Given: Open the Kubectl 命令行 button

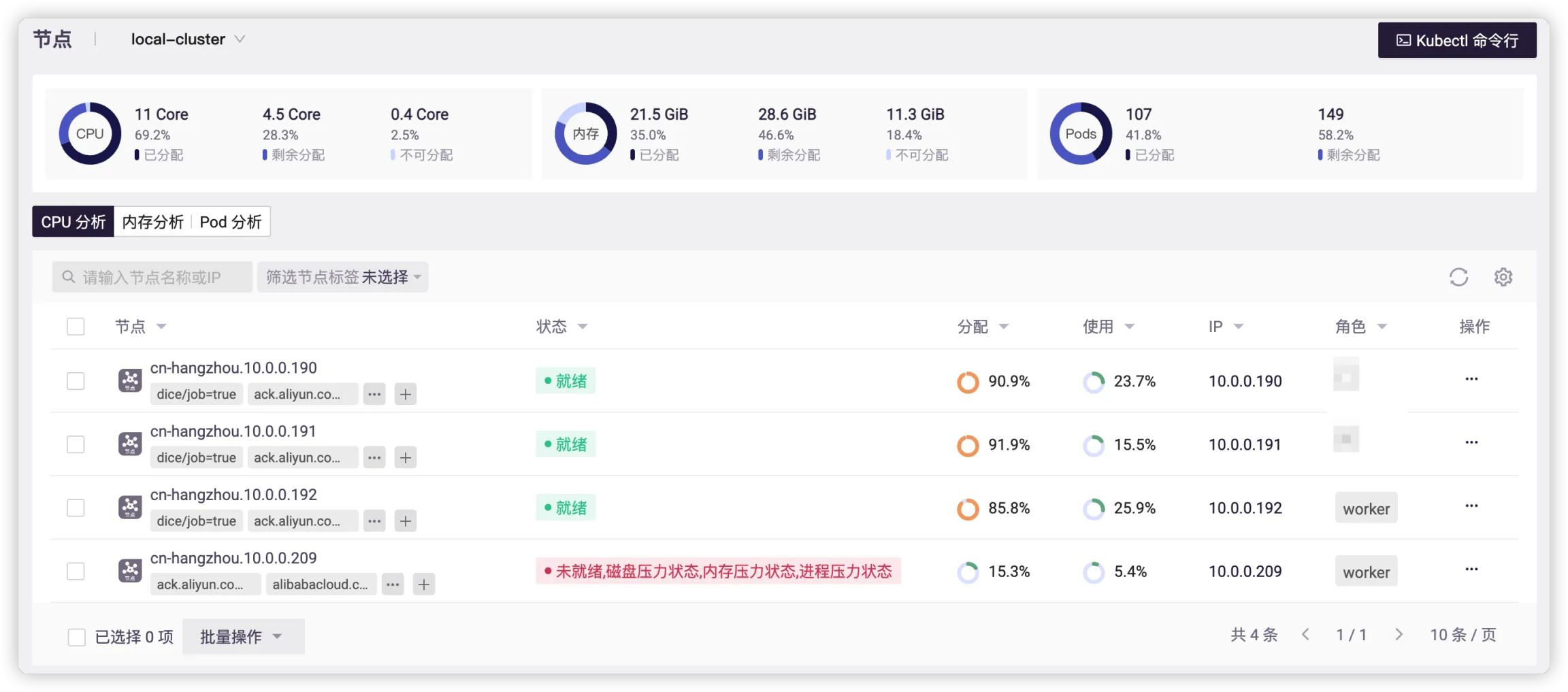Looking at the screenshot, I should tap(1456, 40).
